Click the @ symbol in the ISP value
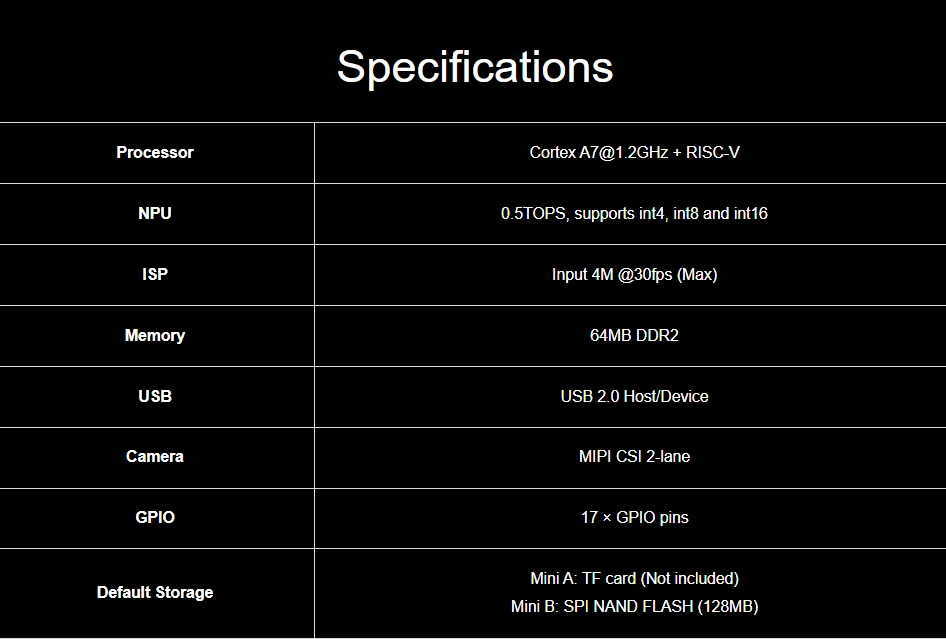Viewport: 946px width, 639px height. pyautogui.click(x=626, y=275)
